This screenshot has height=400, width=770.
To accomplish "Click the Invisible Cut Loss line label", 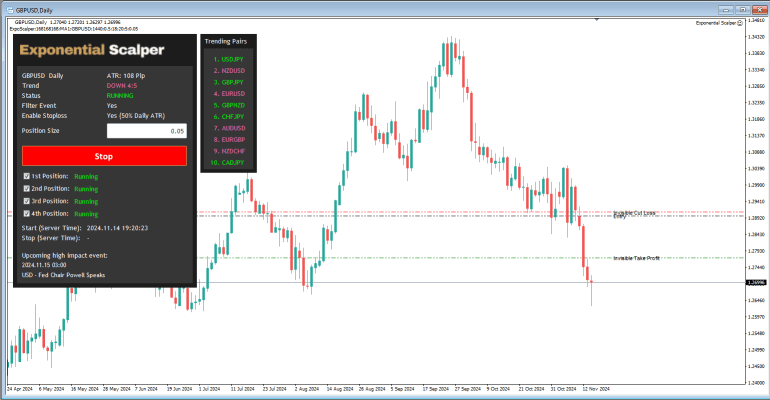I will (634, 213).
